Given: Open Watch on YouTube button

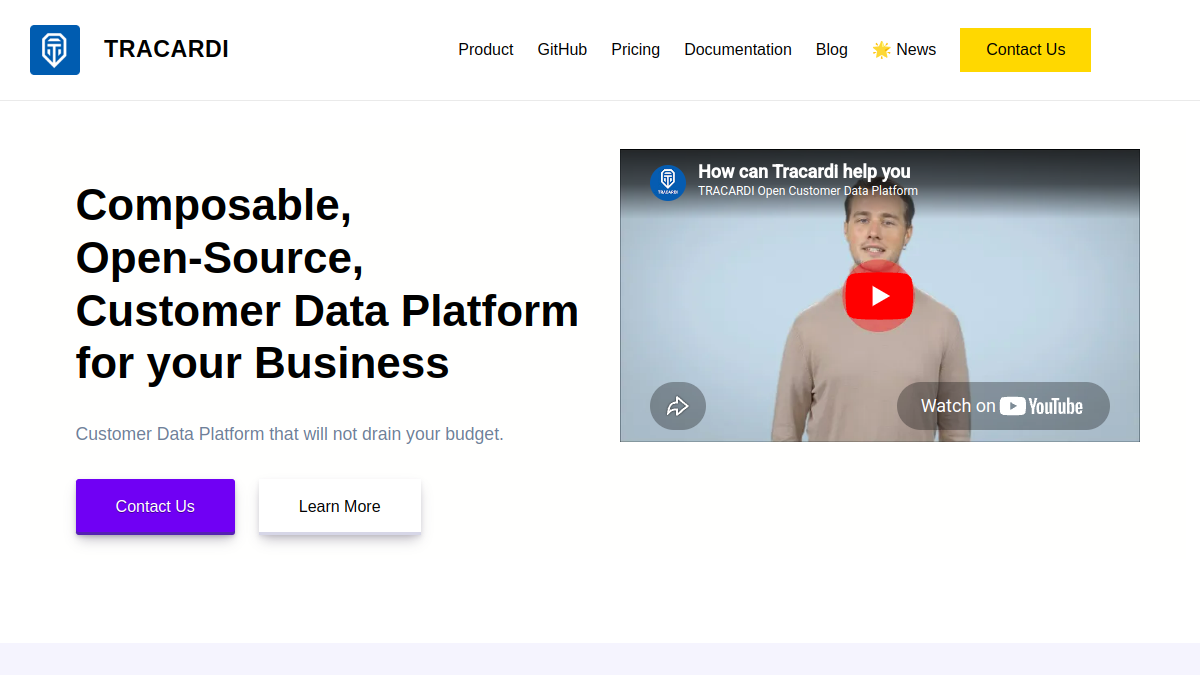Looking at the screenshot, I should tap(1003, 406).
